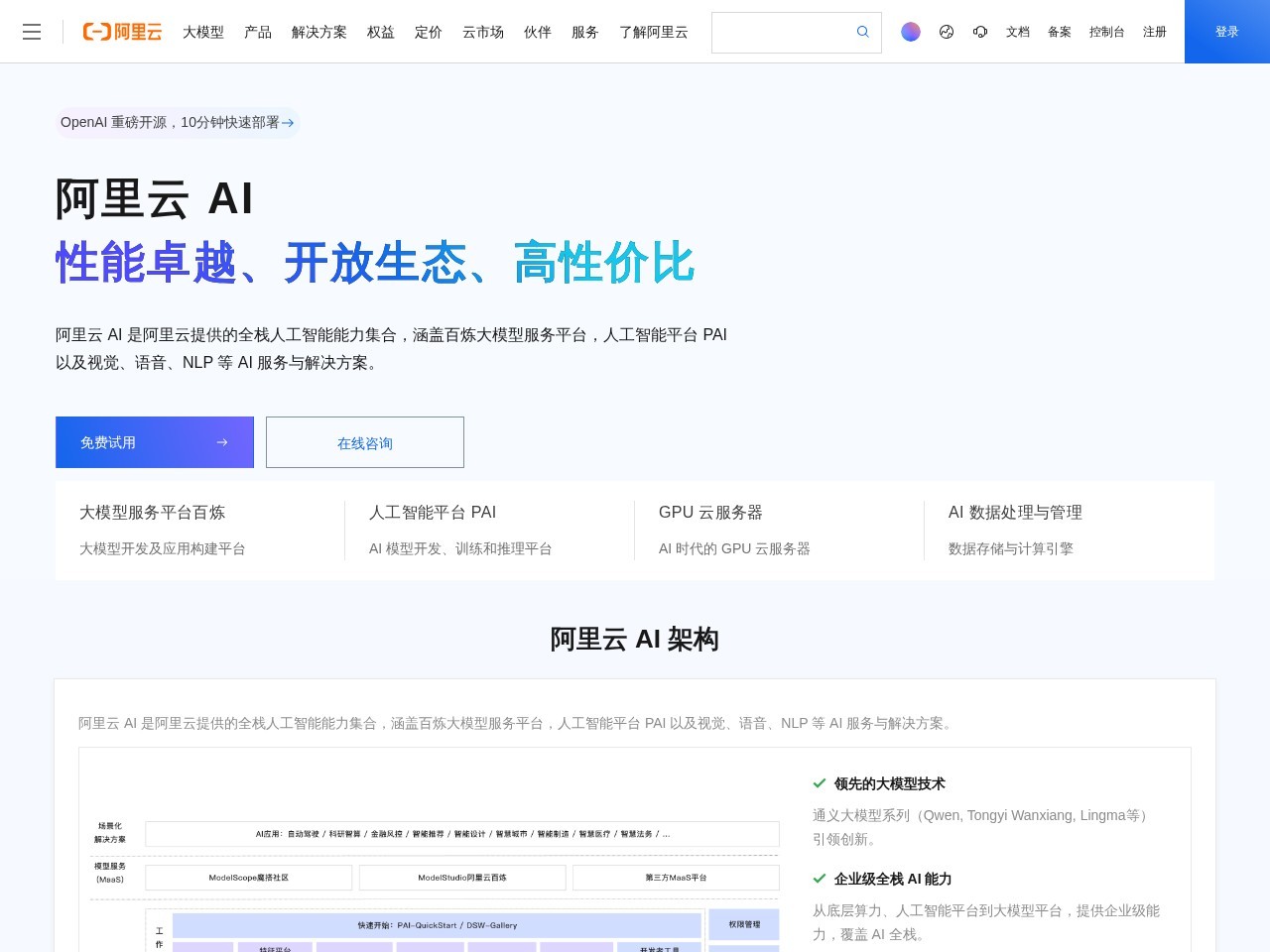Click the blue 登录 button
Image resolution: width=1270 pixels, height=952 pixels.
click(1227, 32)
